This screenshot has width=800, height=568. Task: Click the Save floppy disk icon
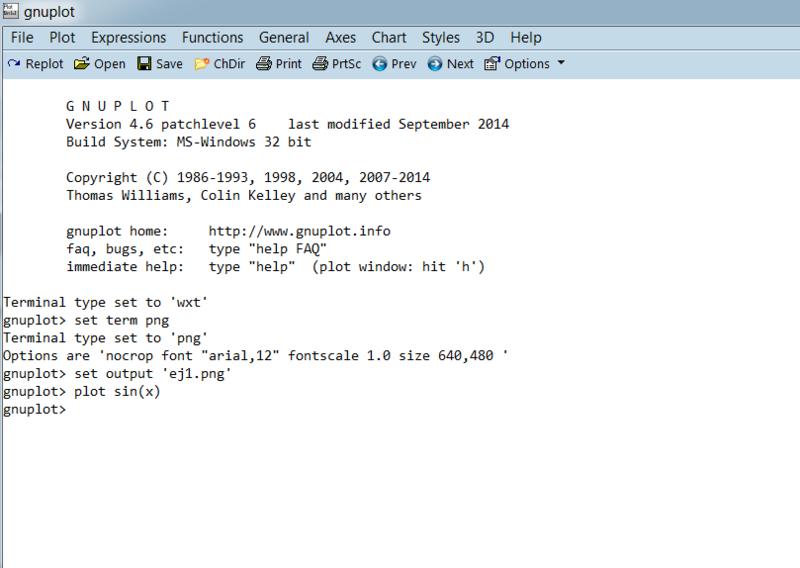coord(144,64)
